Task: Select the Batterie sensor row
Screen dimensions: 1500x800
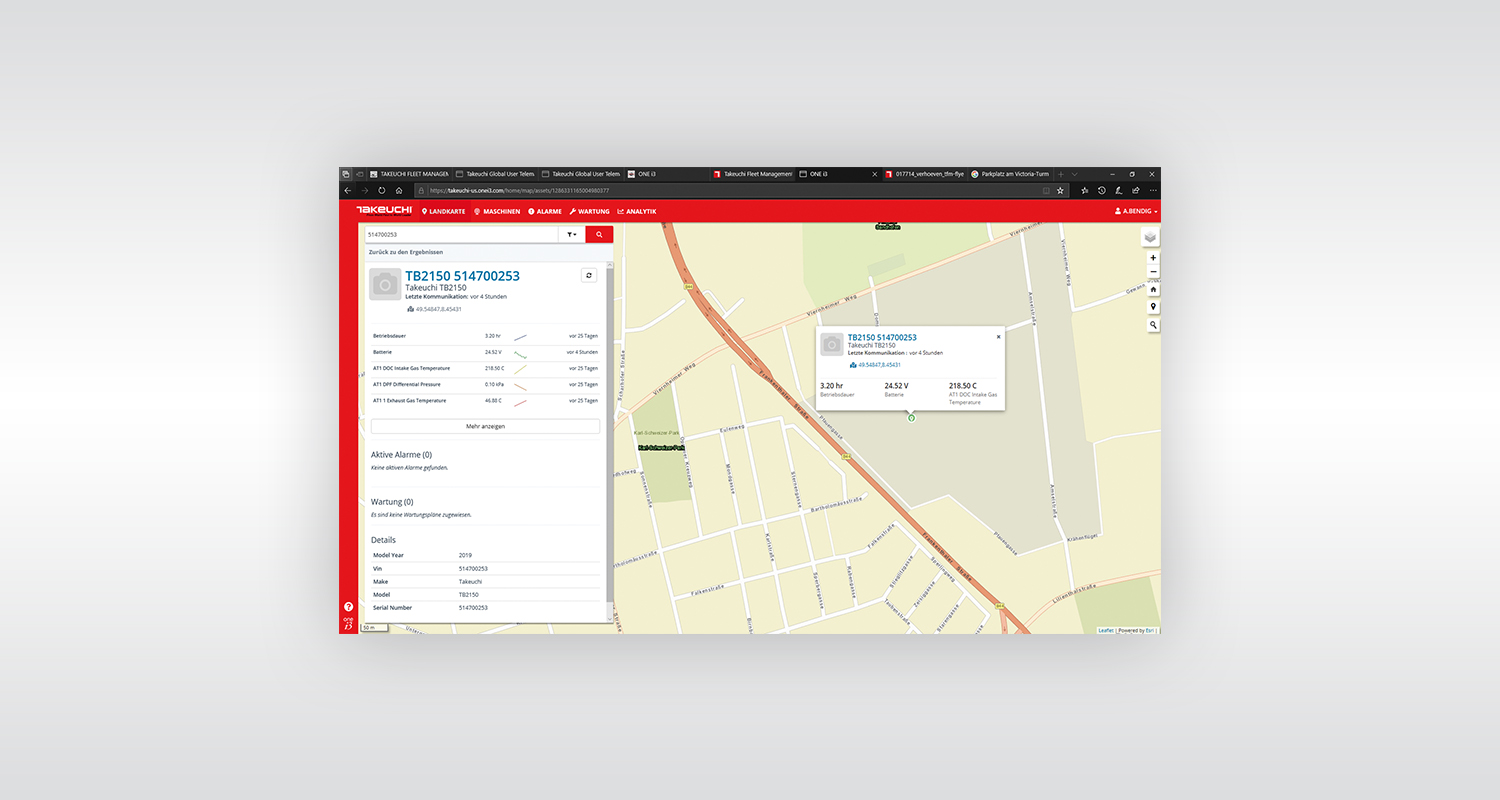Action: [485, 352]
